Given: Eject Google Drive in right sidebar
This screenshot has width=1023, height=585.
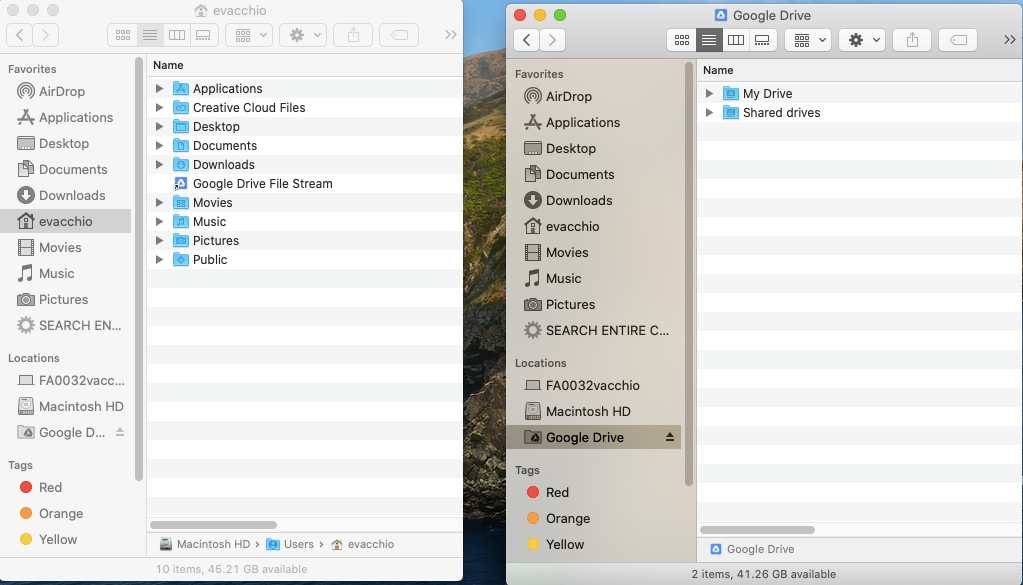Looking at the screenshot, I should [x=669, y=438].
